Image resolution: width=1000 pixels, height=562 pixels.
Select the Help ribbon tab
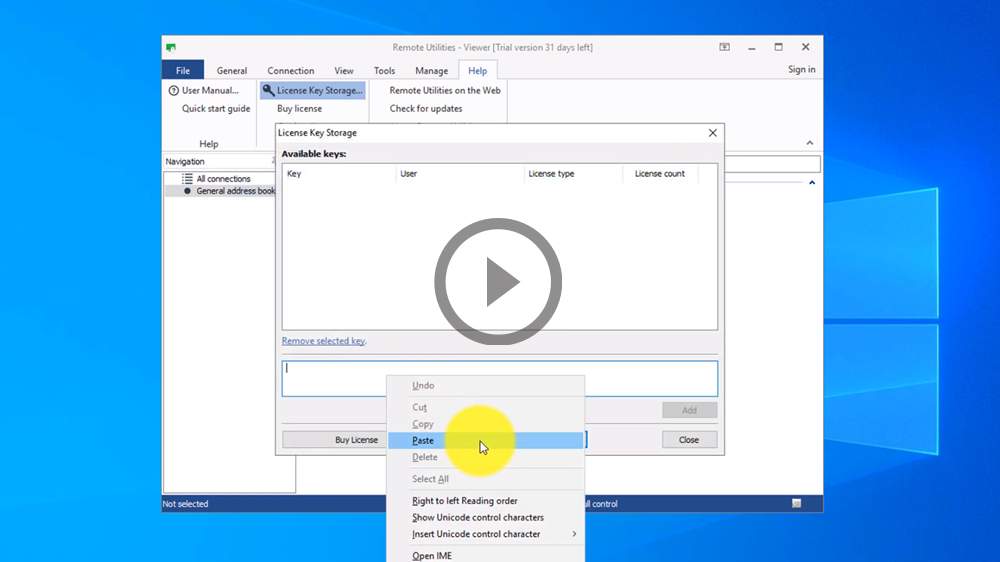(478, 70)
